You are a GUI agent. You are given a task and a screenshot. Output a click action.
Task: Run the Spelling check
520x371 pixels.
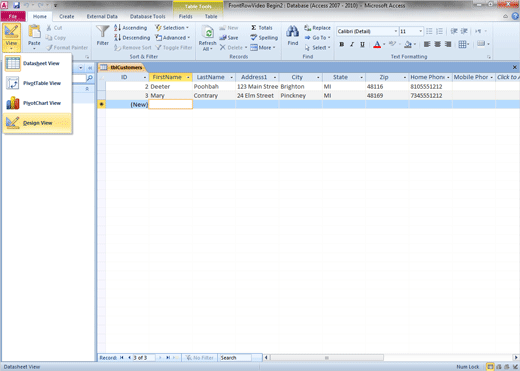(264, 38)
